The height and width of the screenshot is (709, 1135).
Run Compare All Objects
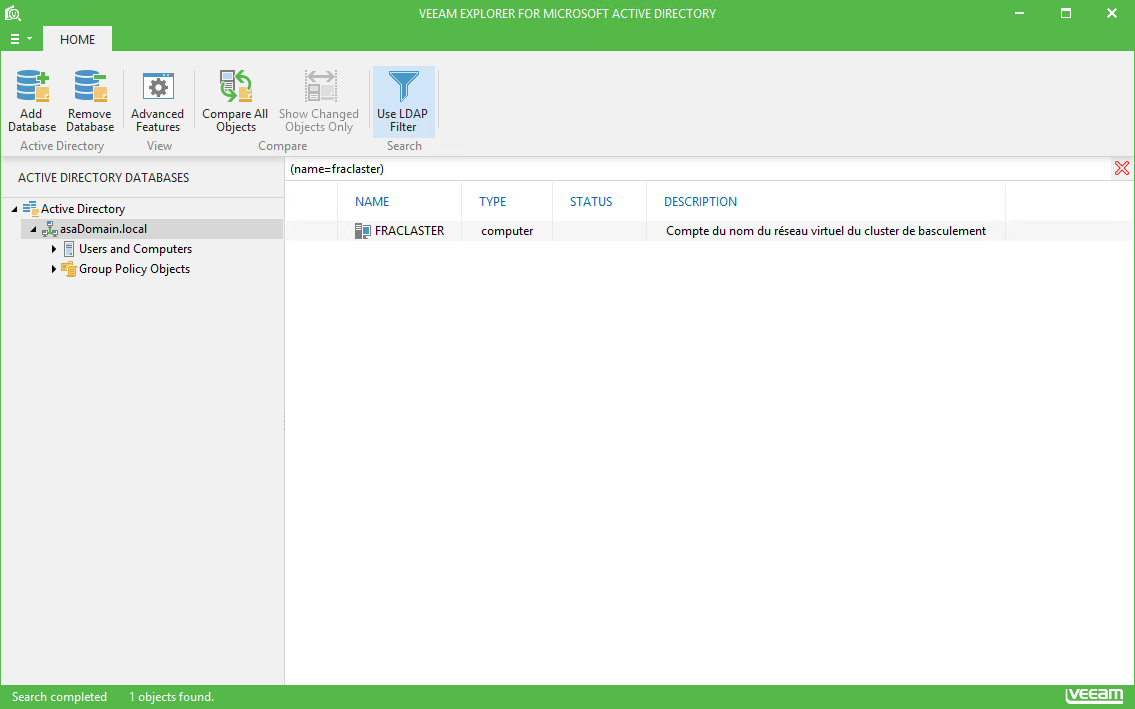235,100
